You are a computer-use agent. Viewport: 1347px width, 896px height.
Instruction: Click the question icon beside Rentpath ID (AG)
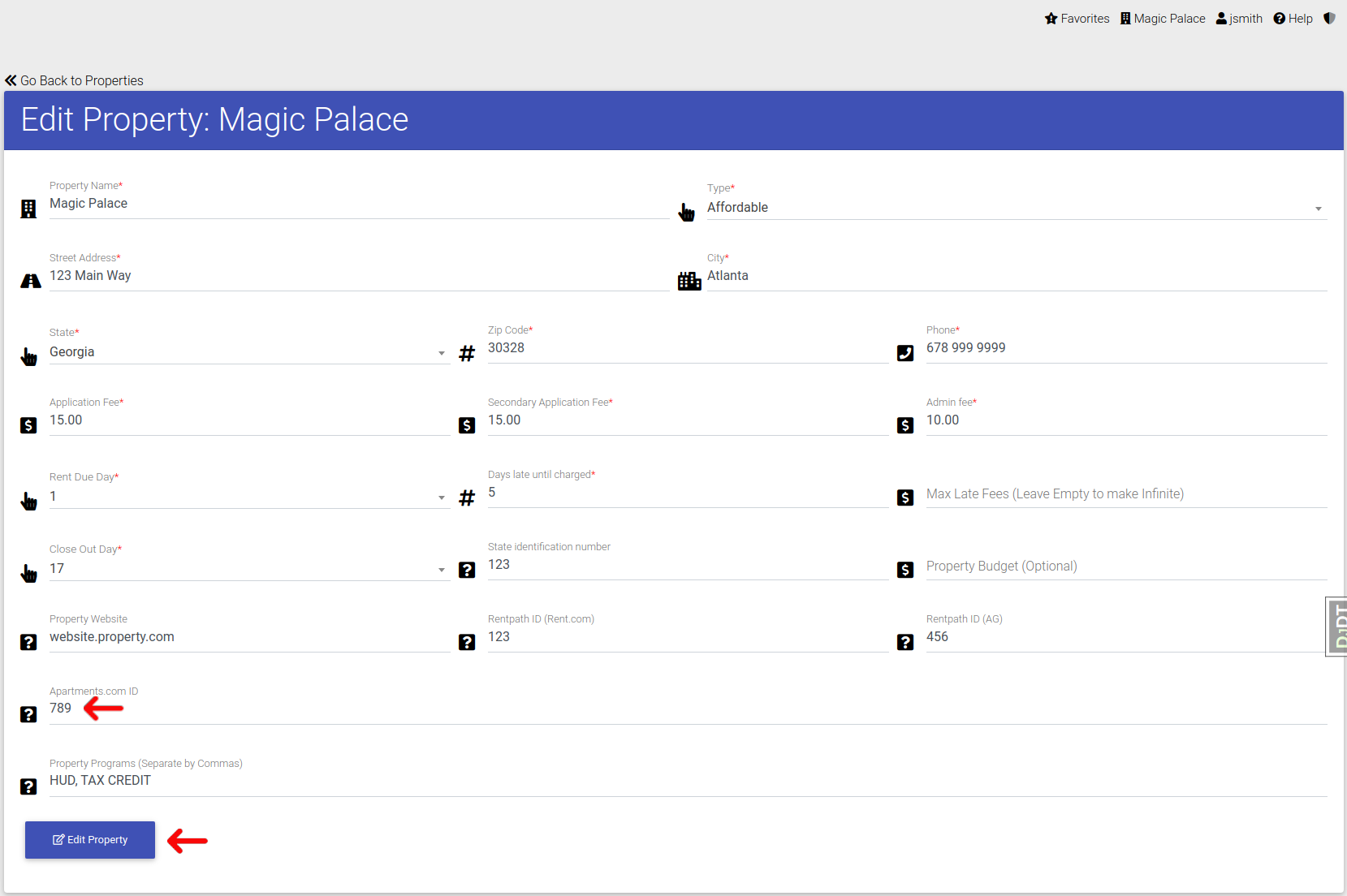[x=905, y=642]
